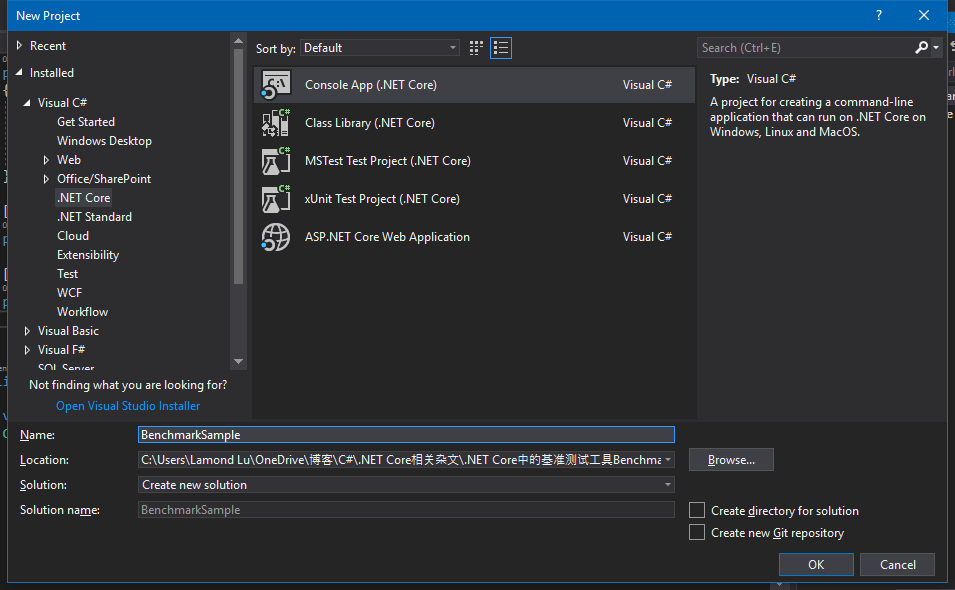
Task: Open the help question mark icon
Action: [x=879, y=15]
